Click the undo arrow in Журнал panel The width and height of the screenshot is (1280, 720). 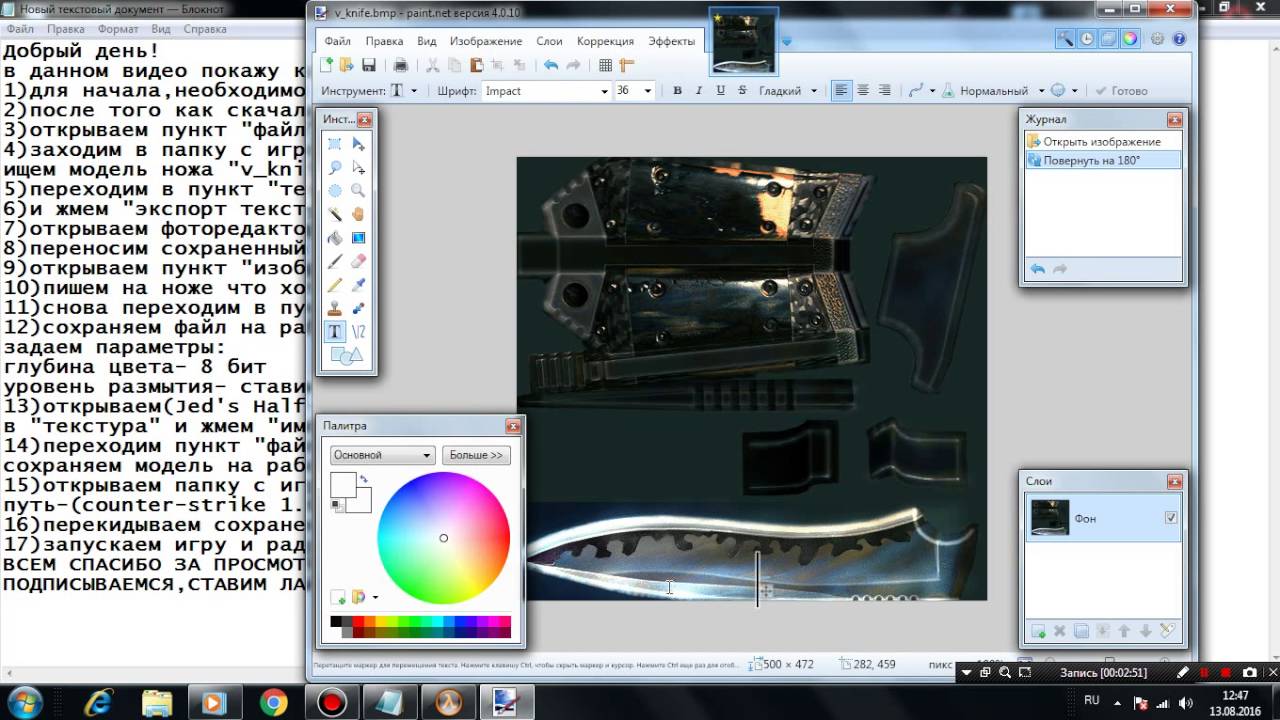[1038, 269]
